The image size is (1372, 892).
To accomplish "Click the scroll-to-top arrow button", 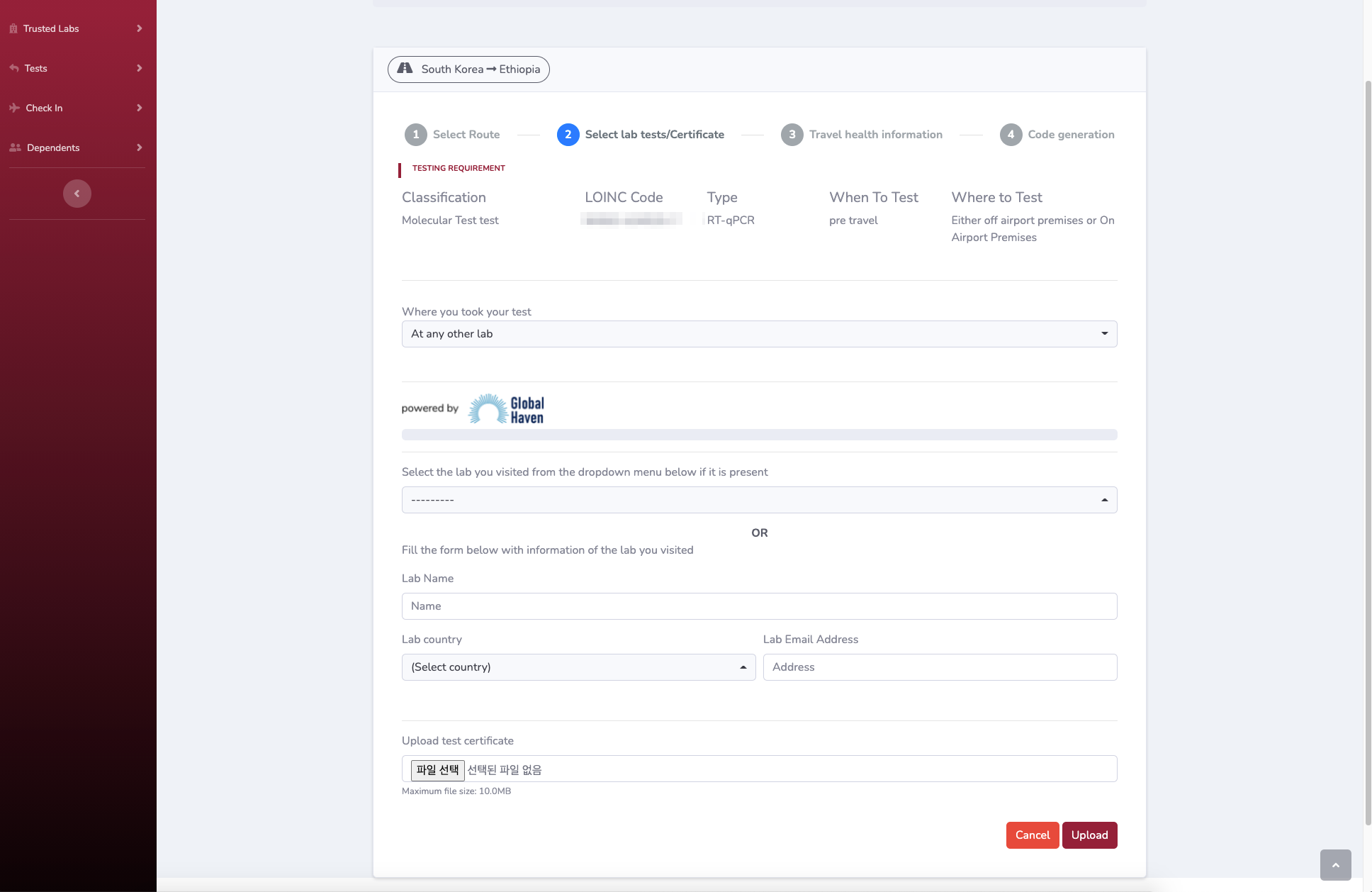I will coord(1335,865).
